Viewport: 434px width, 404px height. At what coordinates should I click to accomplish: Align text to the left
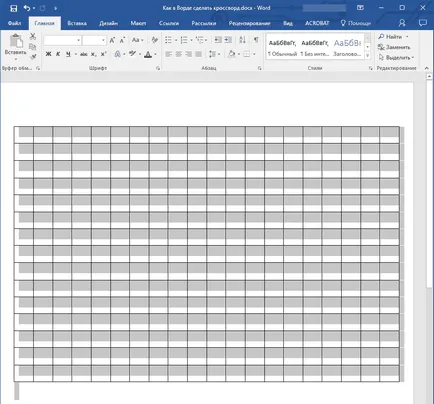168,54
